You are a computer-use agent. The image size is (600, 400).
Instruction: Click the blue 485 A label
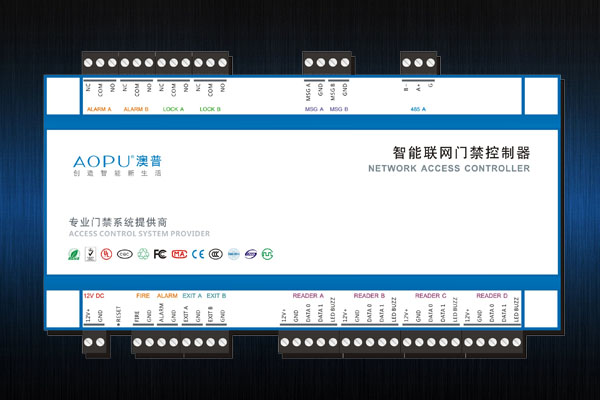[x=418, y=109]
